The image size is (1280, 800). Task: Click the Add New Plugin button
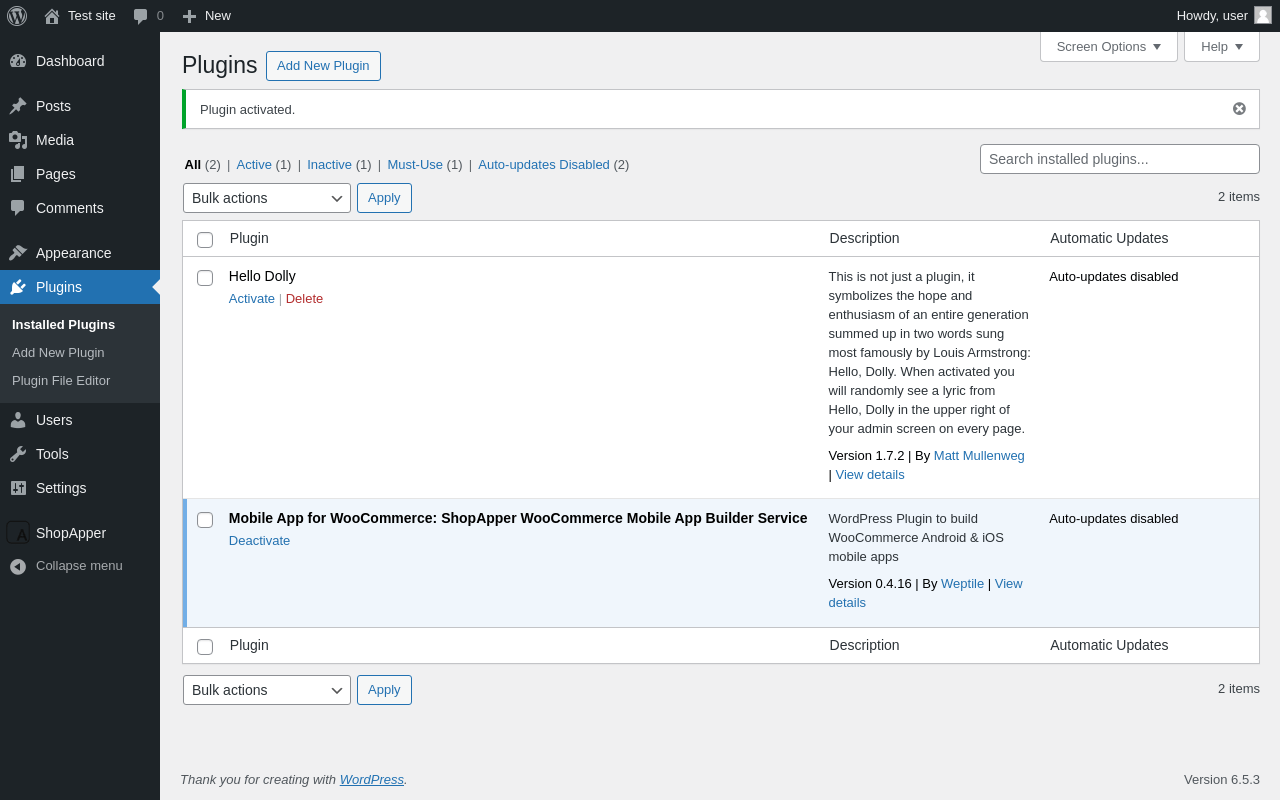click(323, 66)
